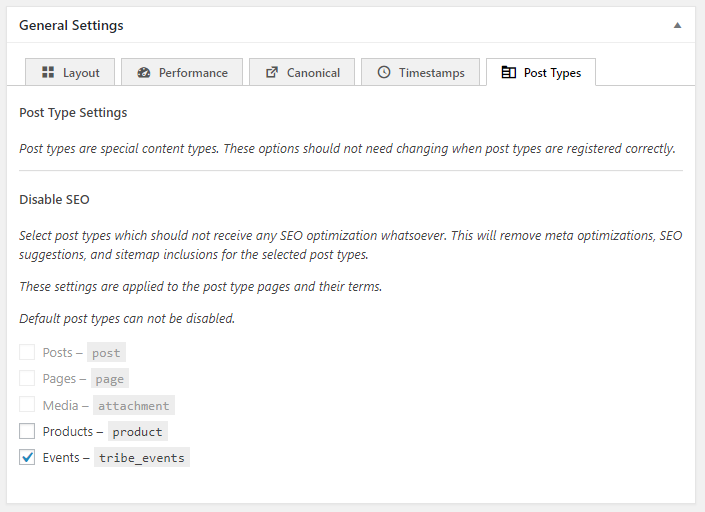Click the 'tribe_events' code label
The height and width of the screenshot is (512, 705).
[142, 457]
